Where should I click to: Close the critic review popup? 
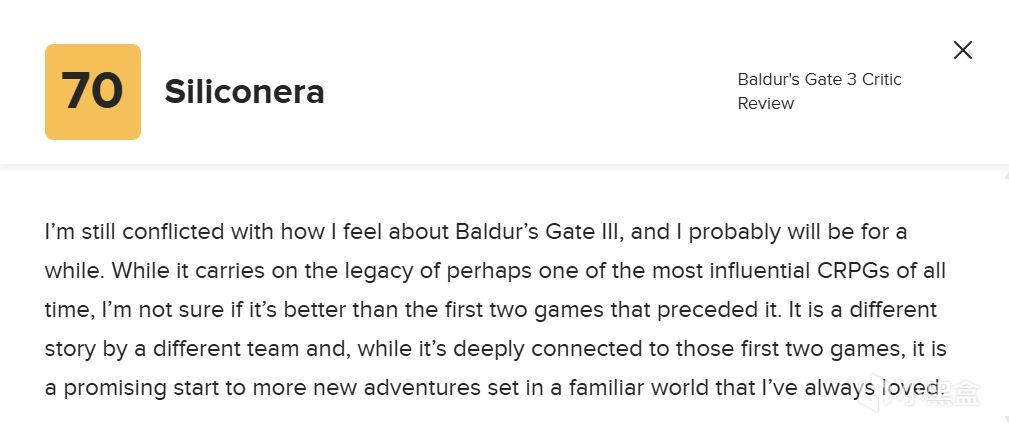click(x=962, y=50)
